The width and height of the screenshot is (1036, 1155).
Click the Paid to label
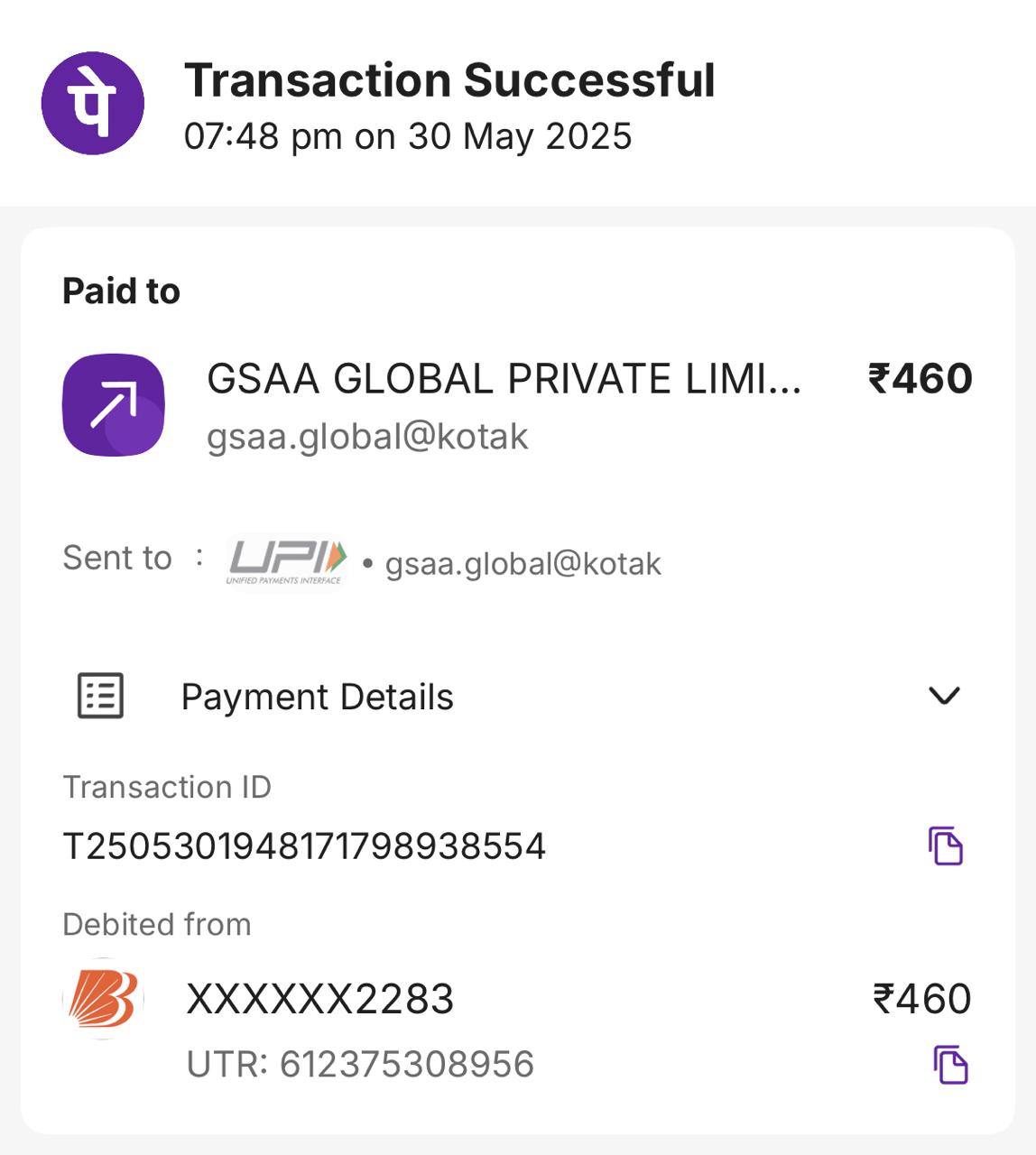tap(121, 291)
